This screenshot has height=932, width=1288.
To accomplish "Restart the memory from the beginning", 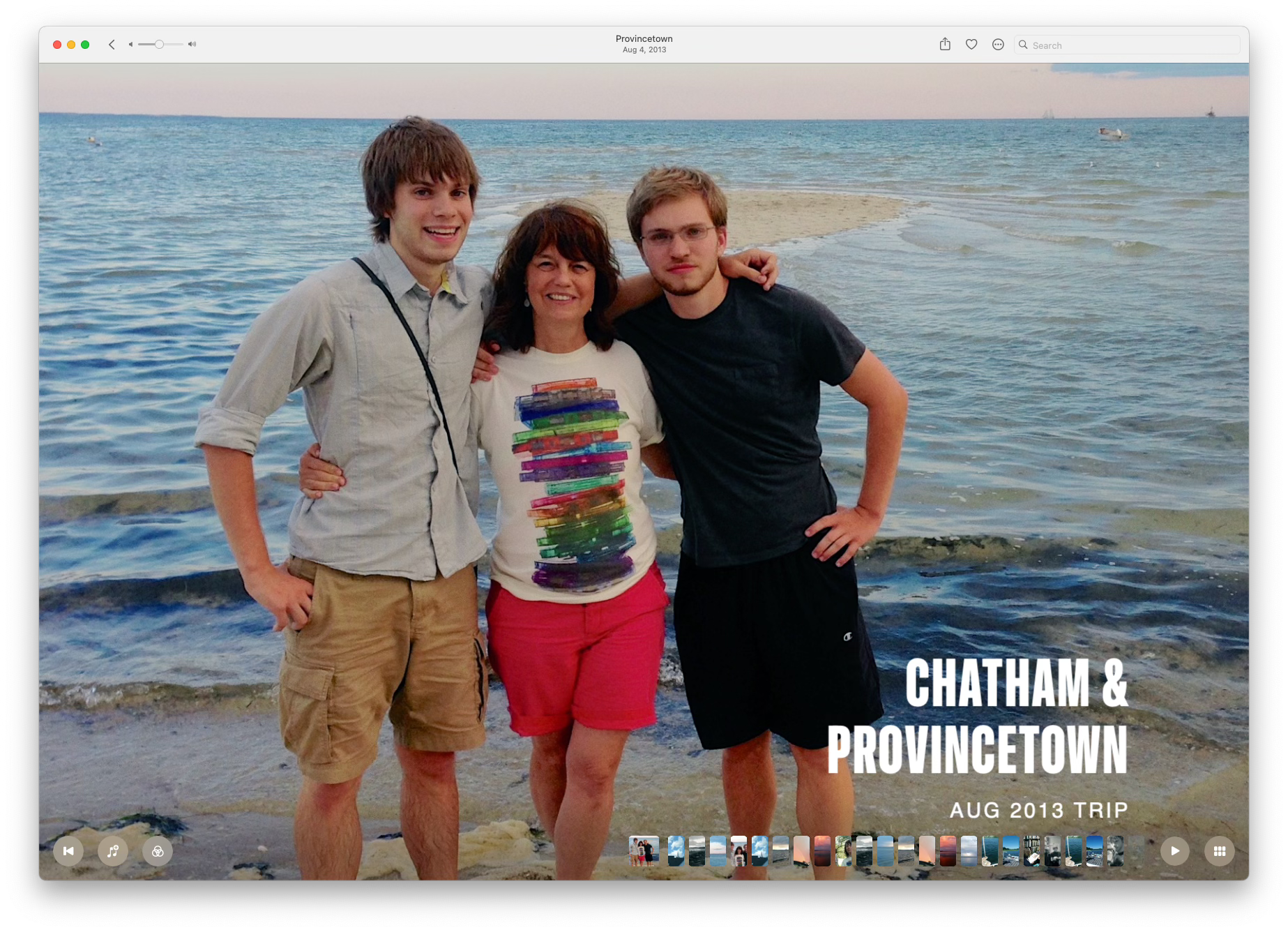I will click(x=68, y=851).
